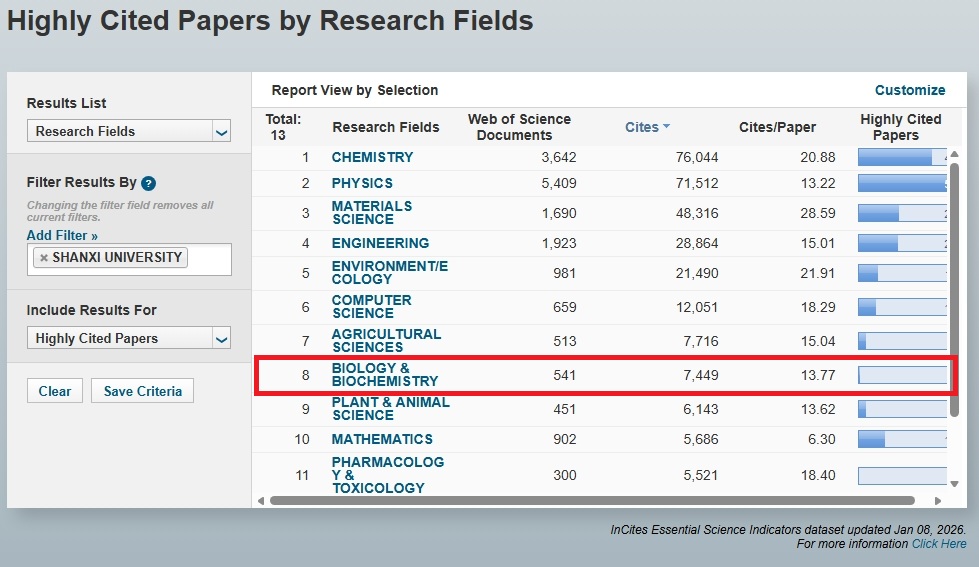979x567 pixels.
Task: Click the Add Filter link
Action: click(x=62, y=235)
